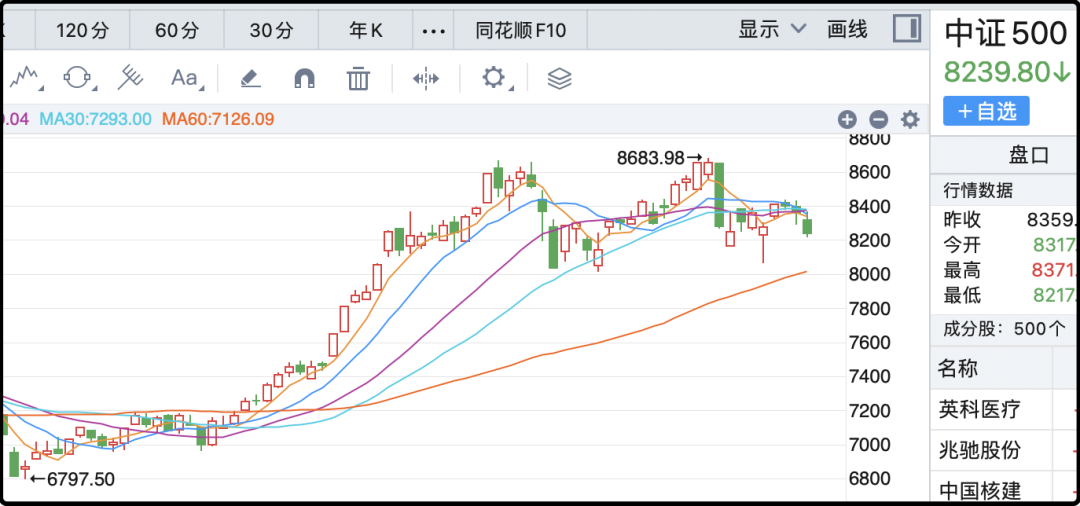The width and height of the screenshot is (1080, 506).
Task: Click the 名称 column header
Action: point(957,368)
